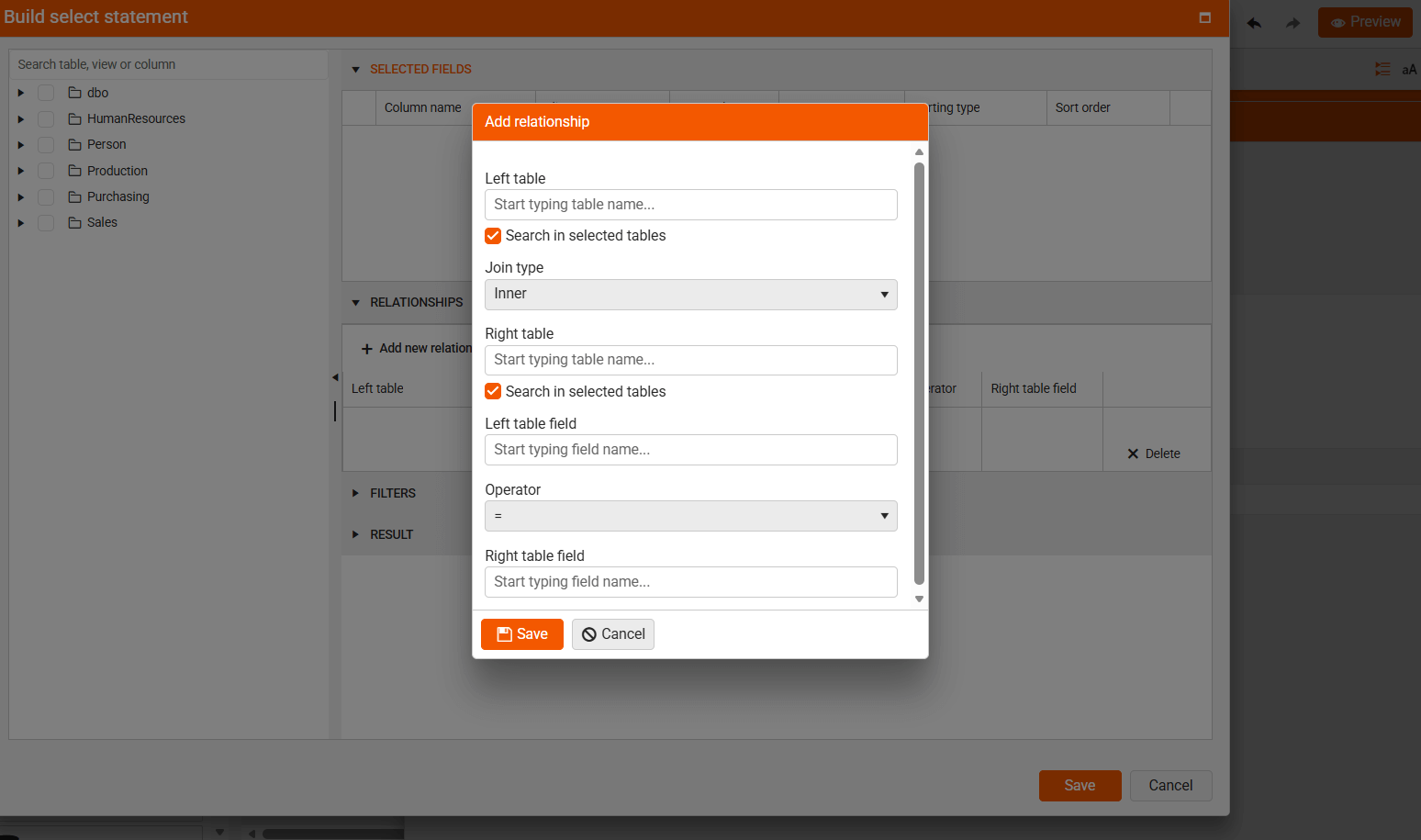Tick the Sales schema checkbox
This screenshot has height=840, width=1421.
tap(46, 222)
